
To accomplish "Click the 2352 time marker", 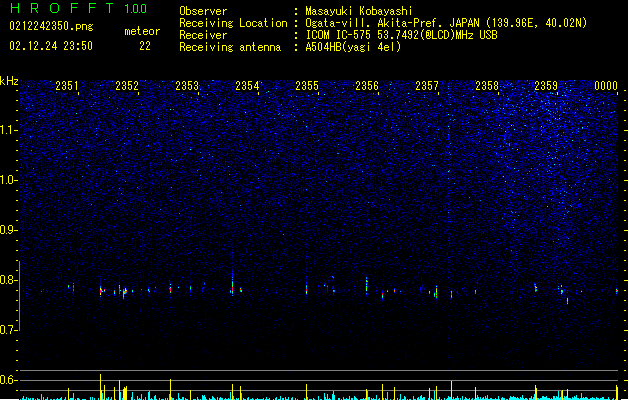I will click(127, 85).
